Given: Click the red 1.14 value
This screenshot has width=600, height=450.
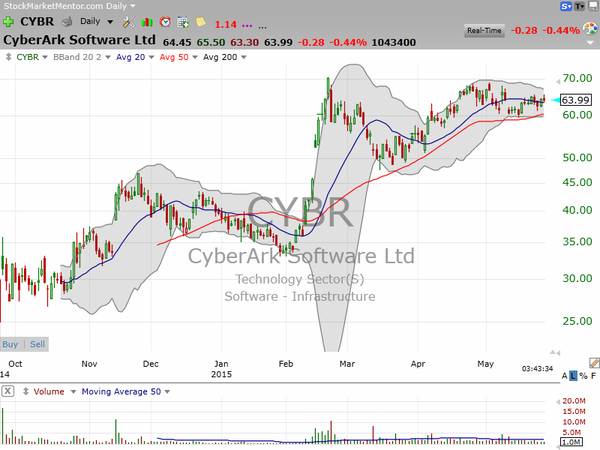Looking at the screenshot, I should tap(225, 24).
